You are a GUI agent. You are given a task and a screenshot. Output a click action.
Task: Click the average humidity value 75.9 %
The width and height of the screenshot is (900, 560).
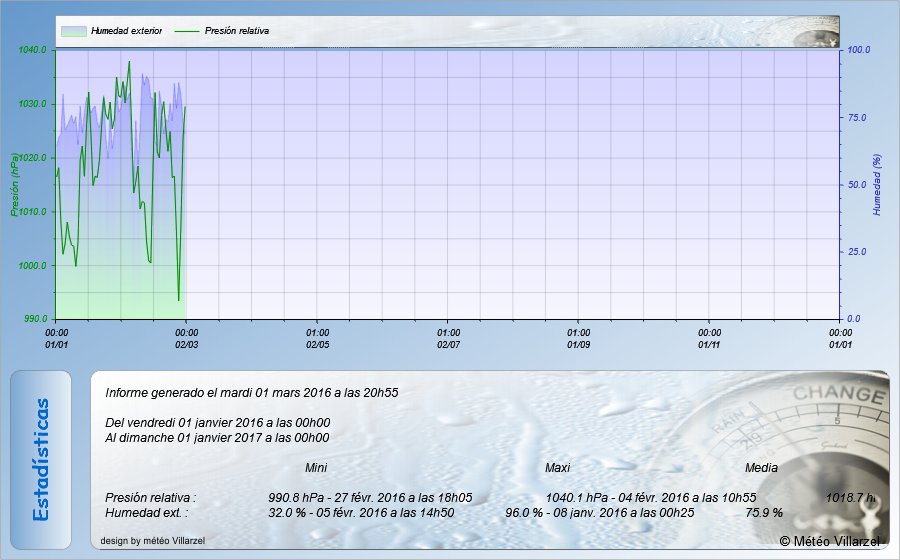coord(764,512)
